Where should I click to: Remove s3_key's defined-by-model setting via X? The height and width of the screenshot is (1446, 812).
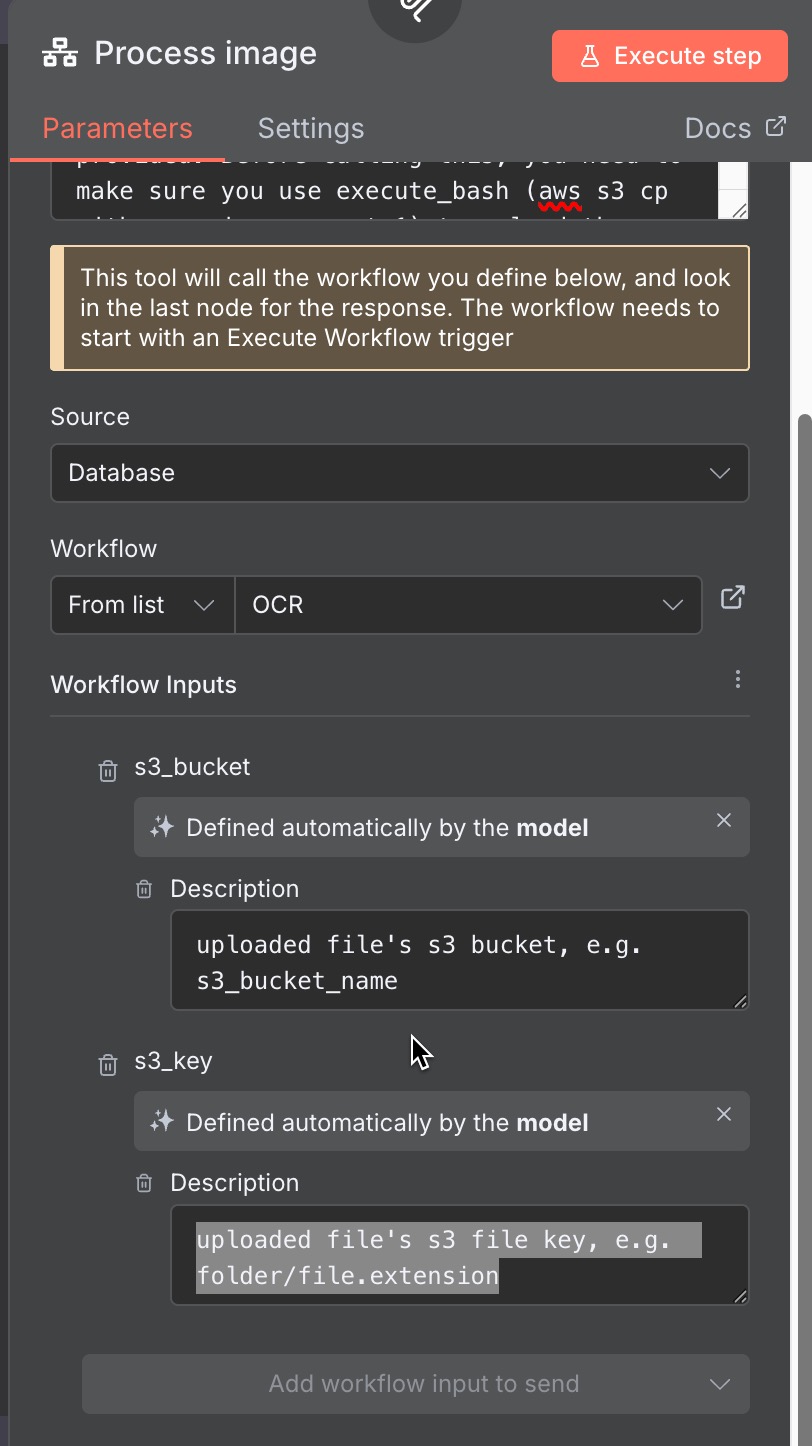(723, 1114)
